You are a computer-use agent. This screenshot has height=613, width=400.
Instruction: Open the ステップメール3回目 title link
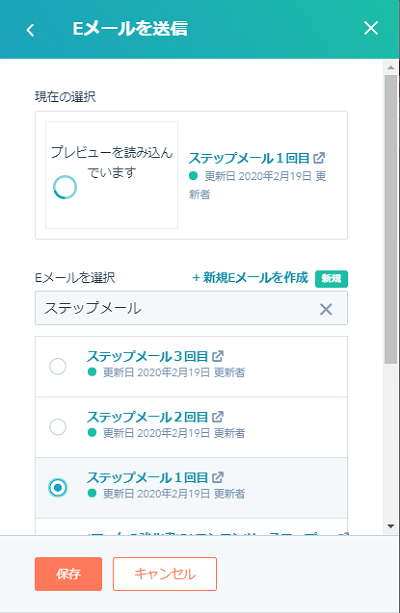coord(147,356)
